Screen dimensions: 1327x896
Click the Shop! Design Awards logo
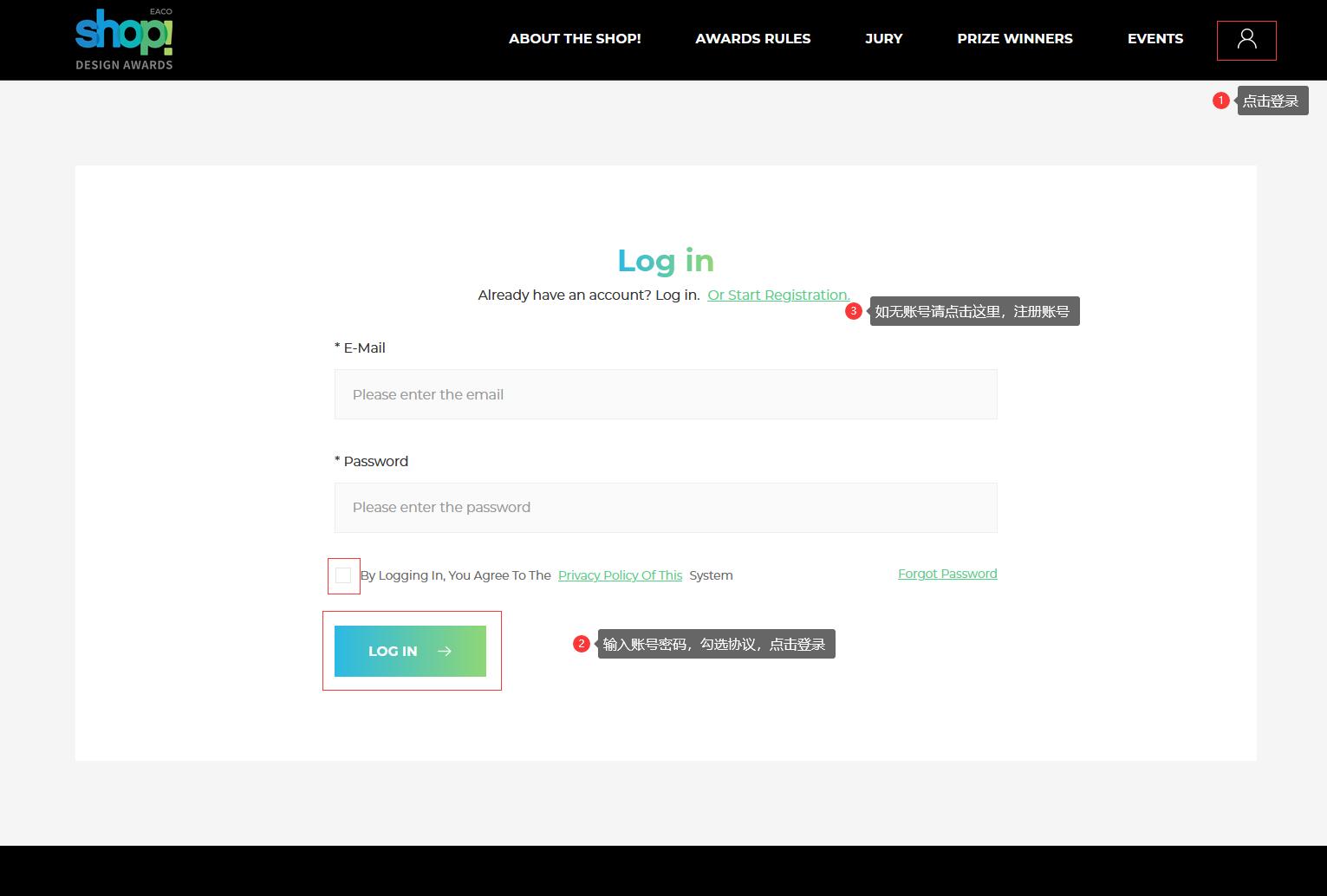coord(124,40)
